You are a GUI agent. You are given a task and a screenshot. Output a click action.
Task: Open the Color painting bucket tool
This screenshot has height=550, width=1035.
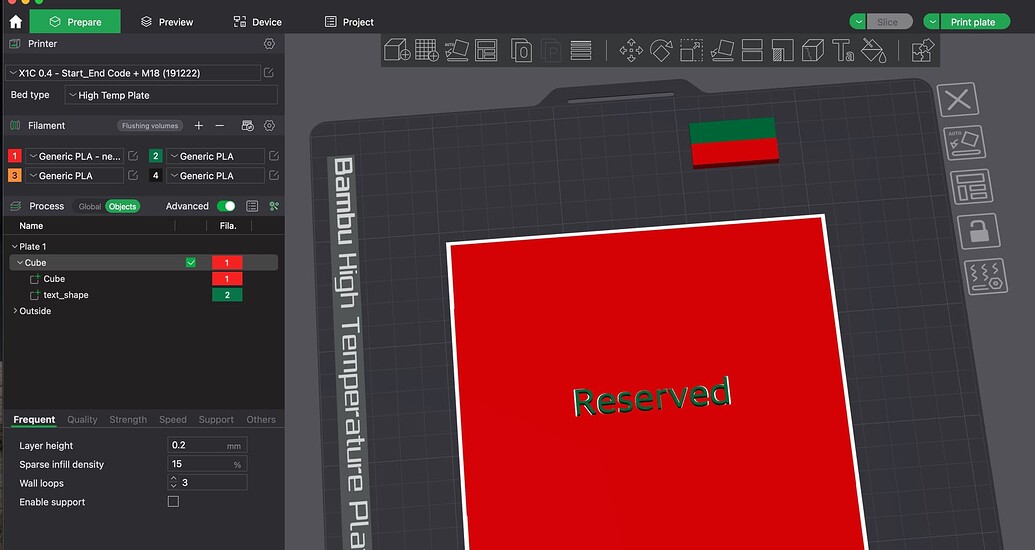[x=873, y=50]
